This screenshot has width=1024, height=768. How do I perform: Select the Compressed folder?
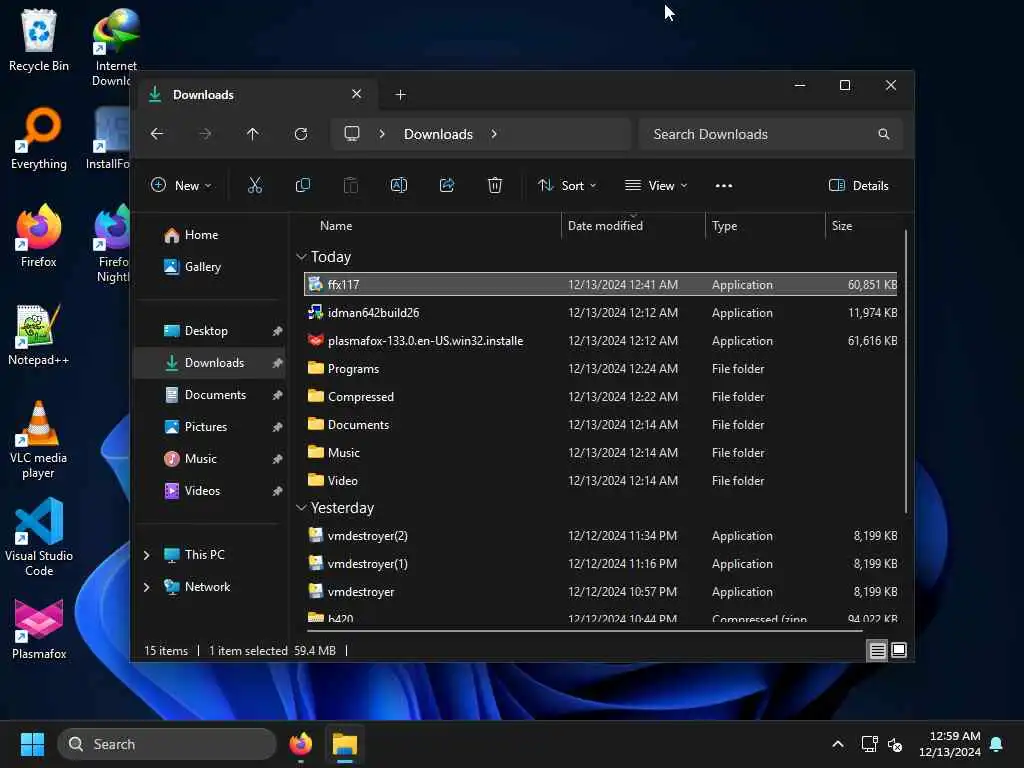click(600, 397)
